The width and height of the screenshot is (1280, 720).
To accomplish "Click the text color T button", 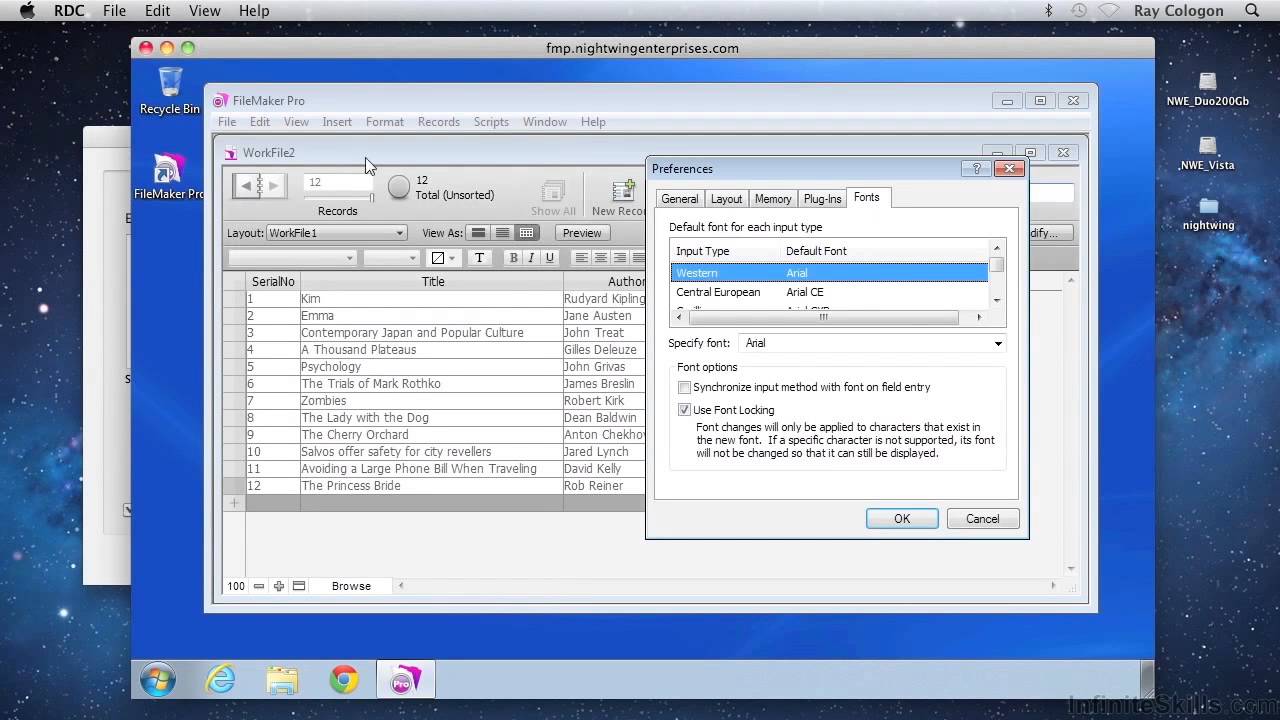I will 479,258.
